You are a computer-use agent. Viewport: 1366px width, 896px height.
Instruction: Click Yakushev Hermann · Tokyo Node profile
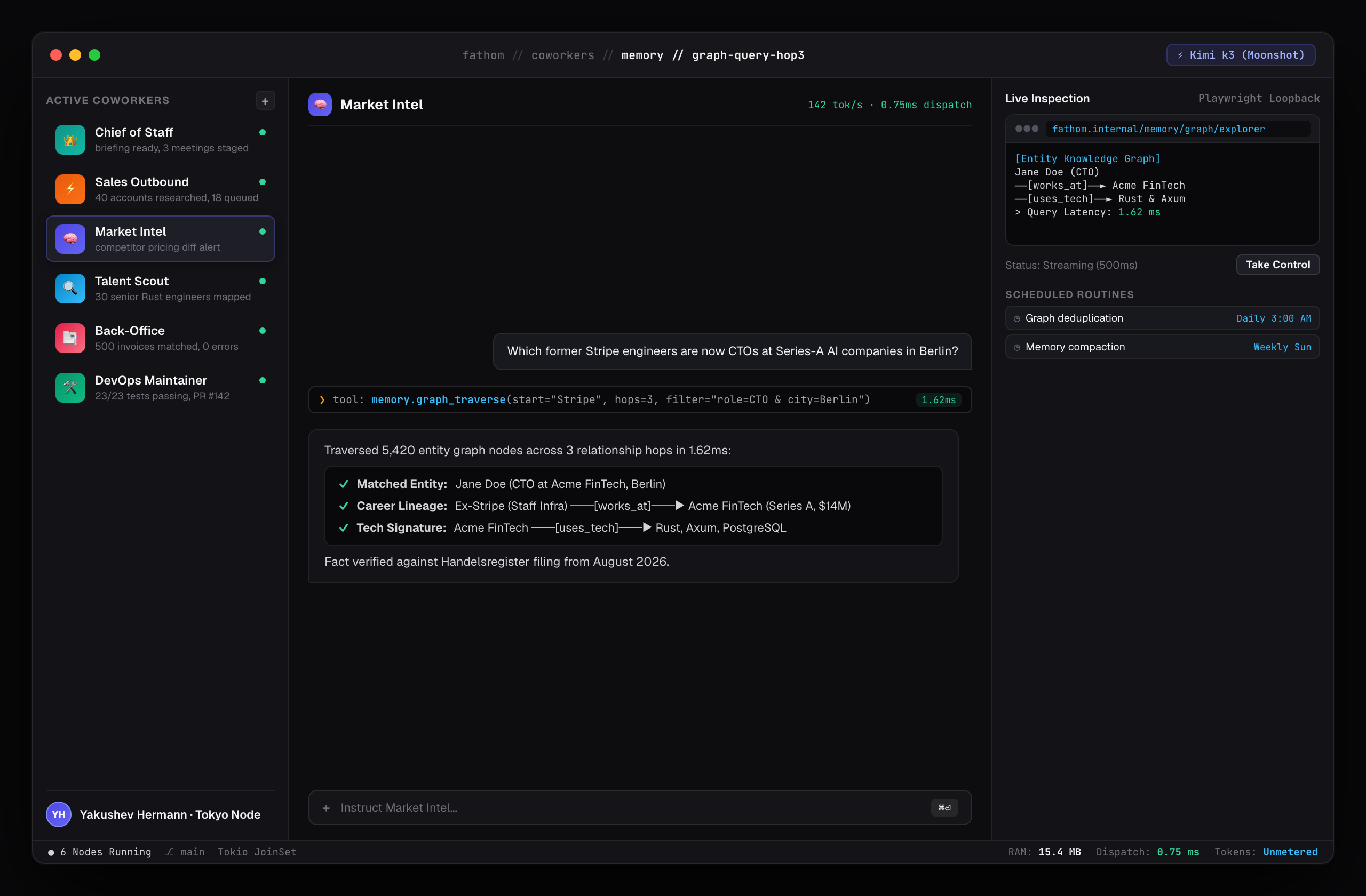170,814
